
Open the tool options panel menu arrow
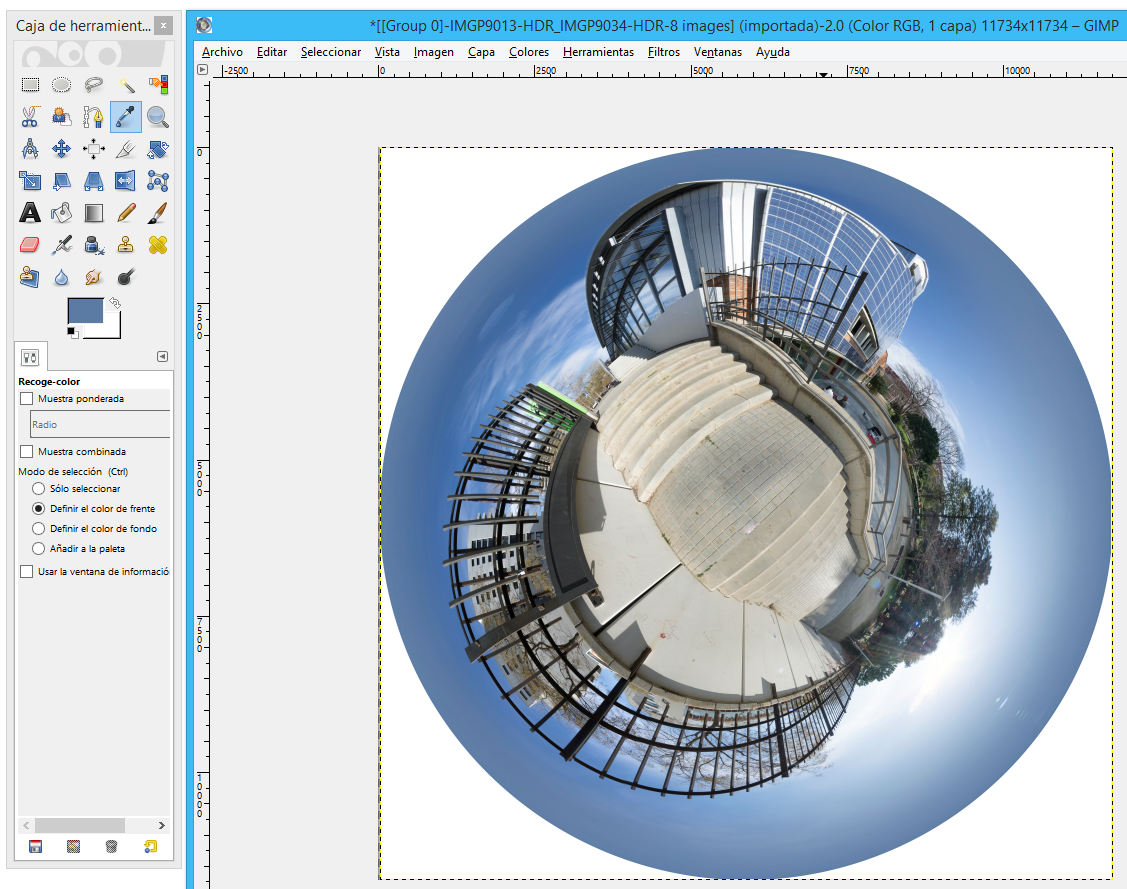click(162, 357)
